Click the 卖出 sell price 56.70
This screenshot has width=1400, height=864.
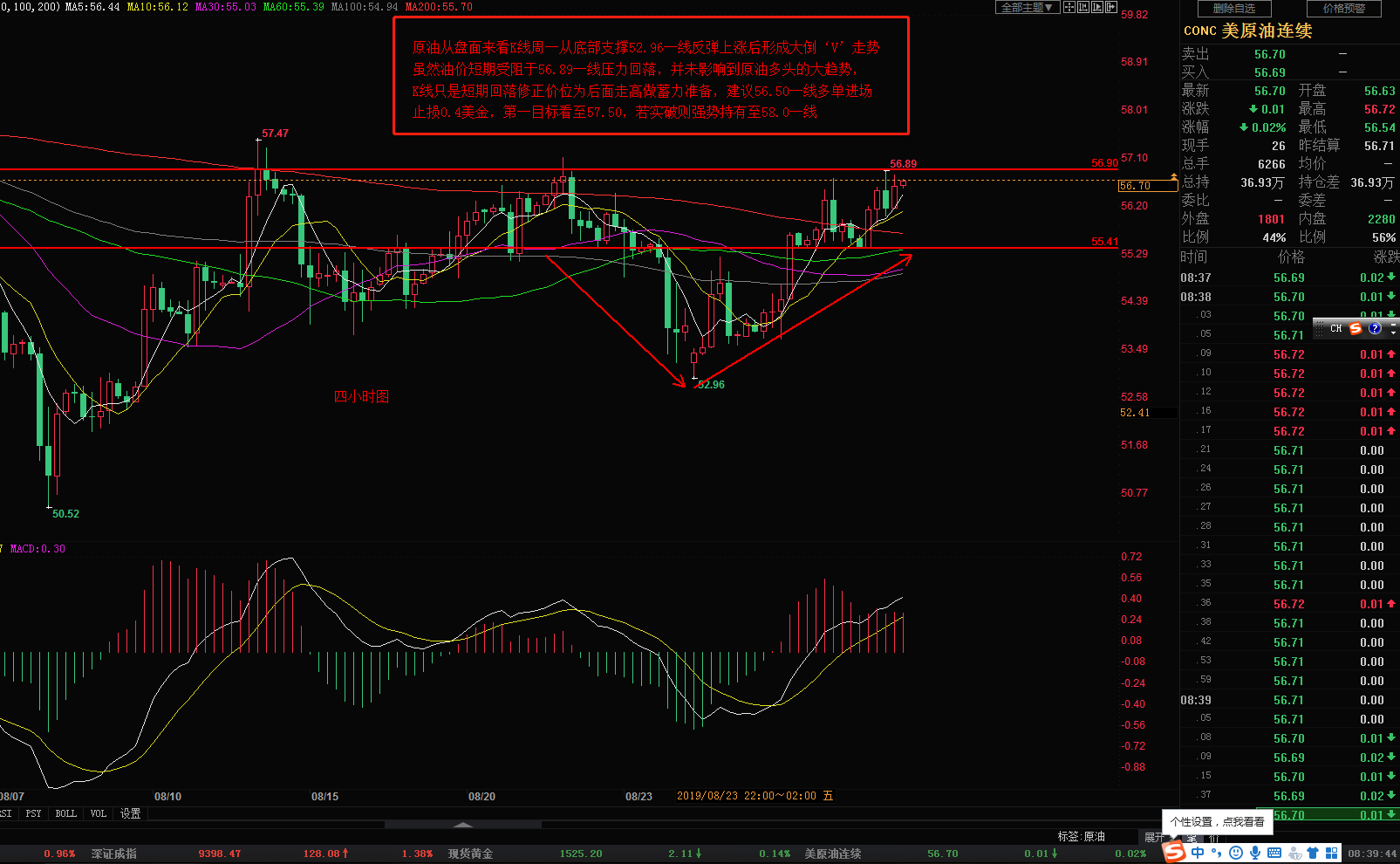click(1270, 54)
